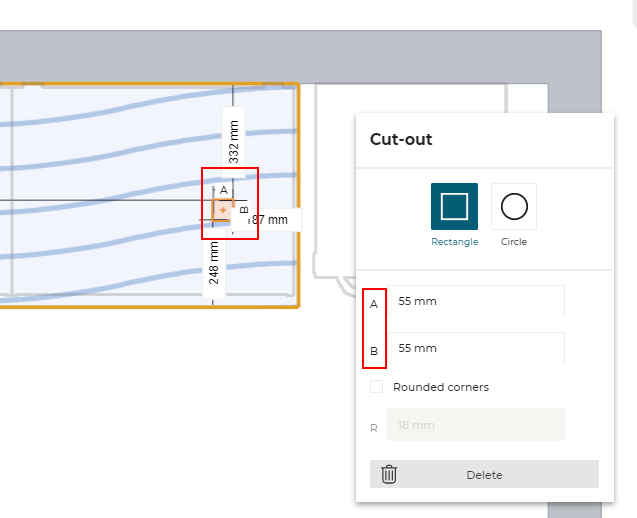637x518 pixels.
Task: Click the 332 mm dimension label
Action: point(234,142)
